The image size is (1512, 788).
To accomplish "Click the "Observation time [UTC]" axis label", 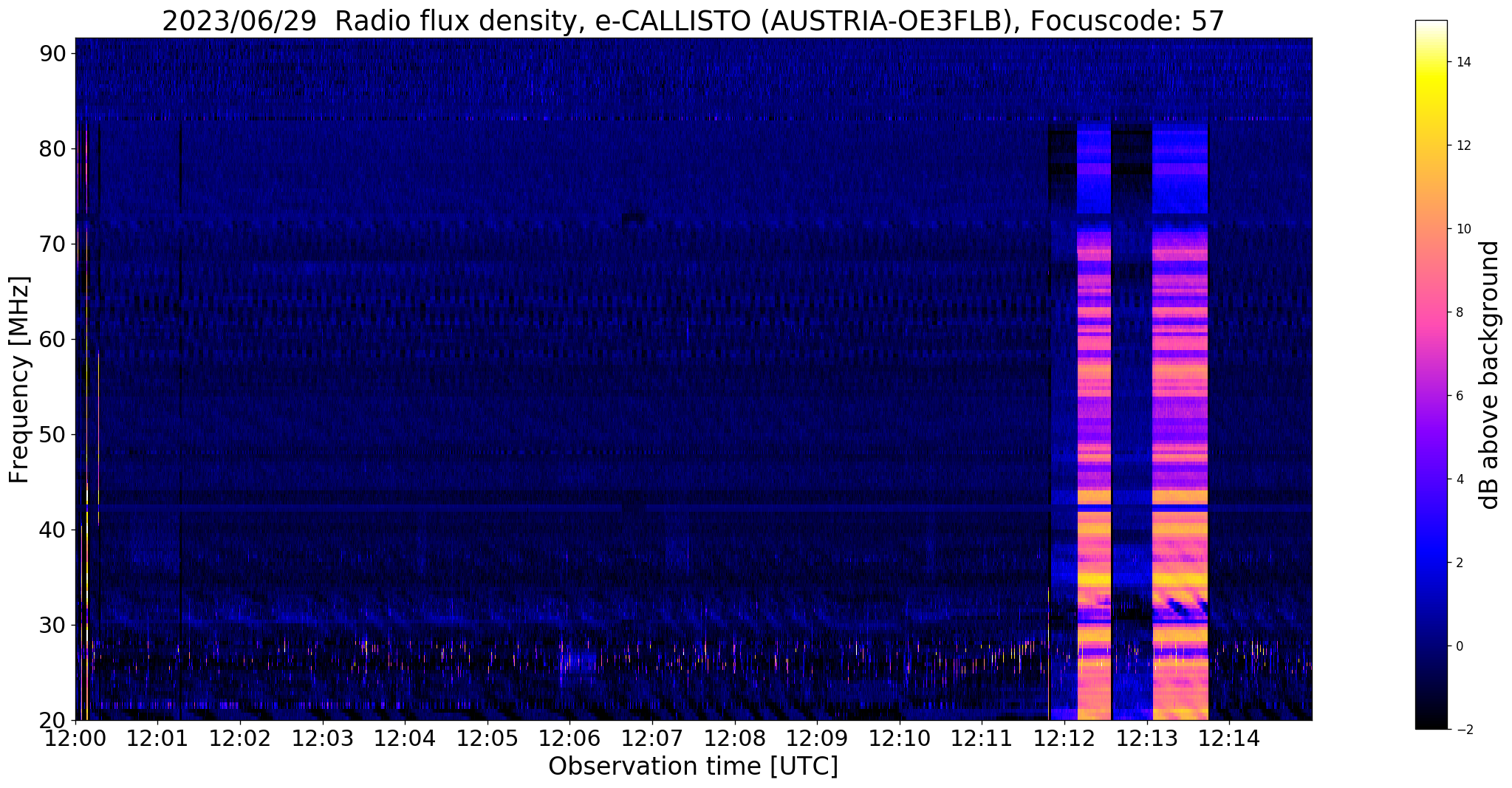I will (693, 767).
